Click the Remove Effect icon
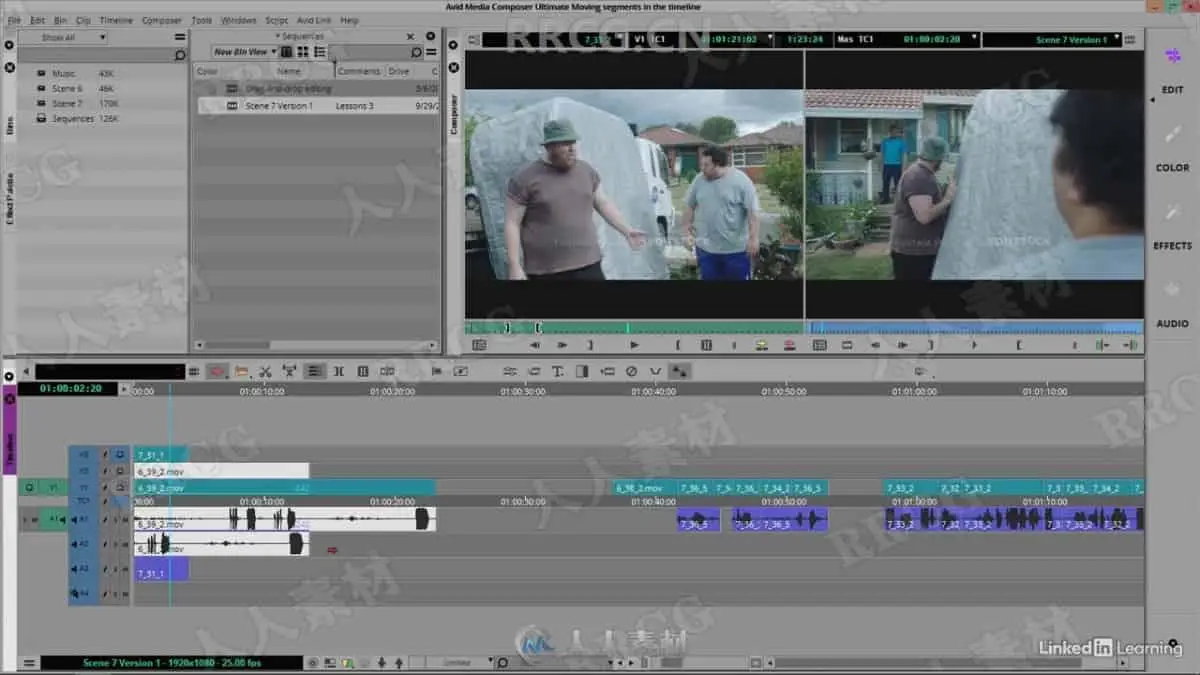This screenshot has height=675, width=1200. click(x=631, y=371)
